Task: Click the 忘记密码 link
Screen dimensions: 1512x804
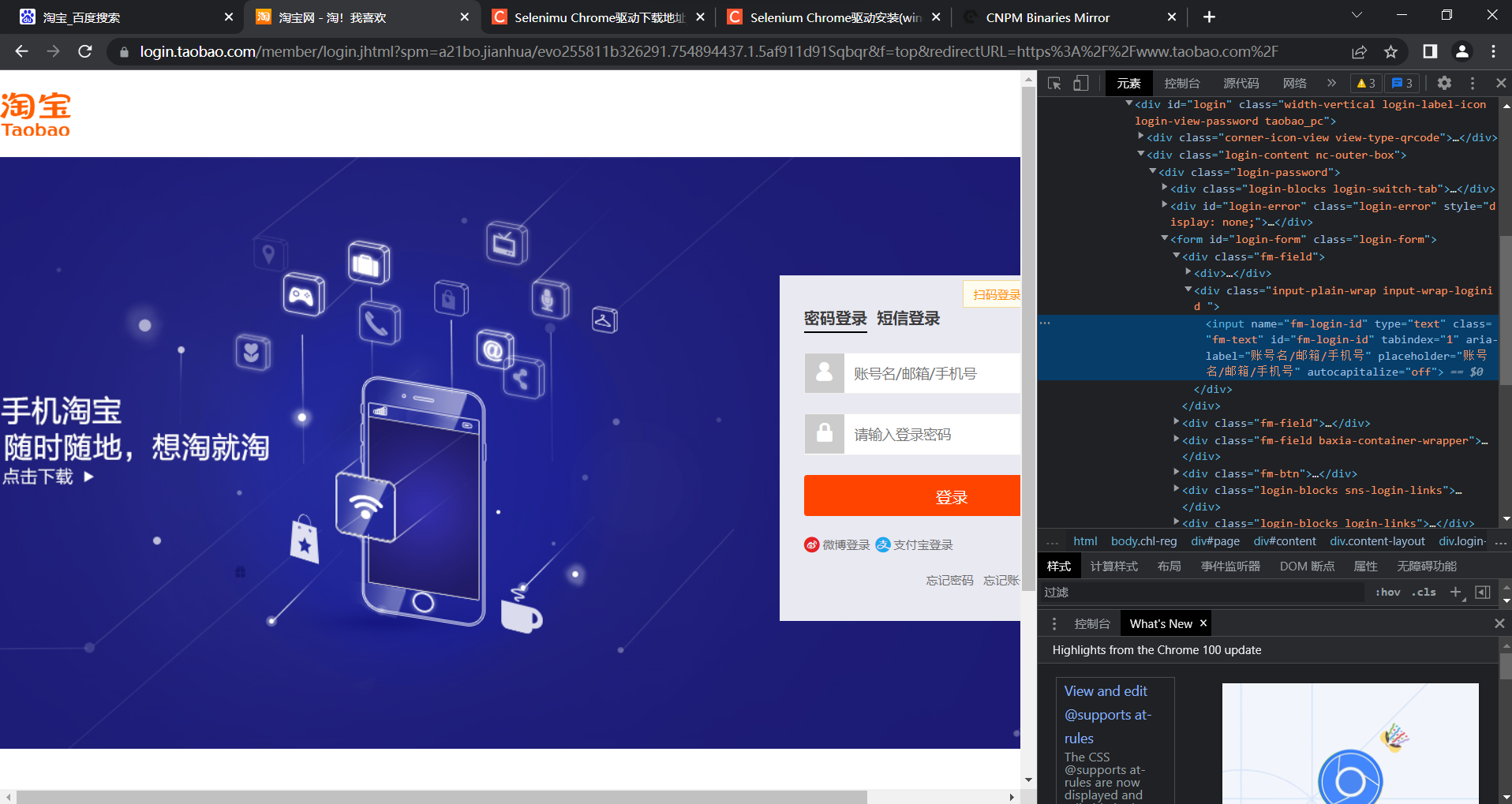Action: click(949, 581)
